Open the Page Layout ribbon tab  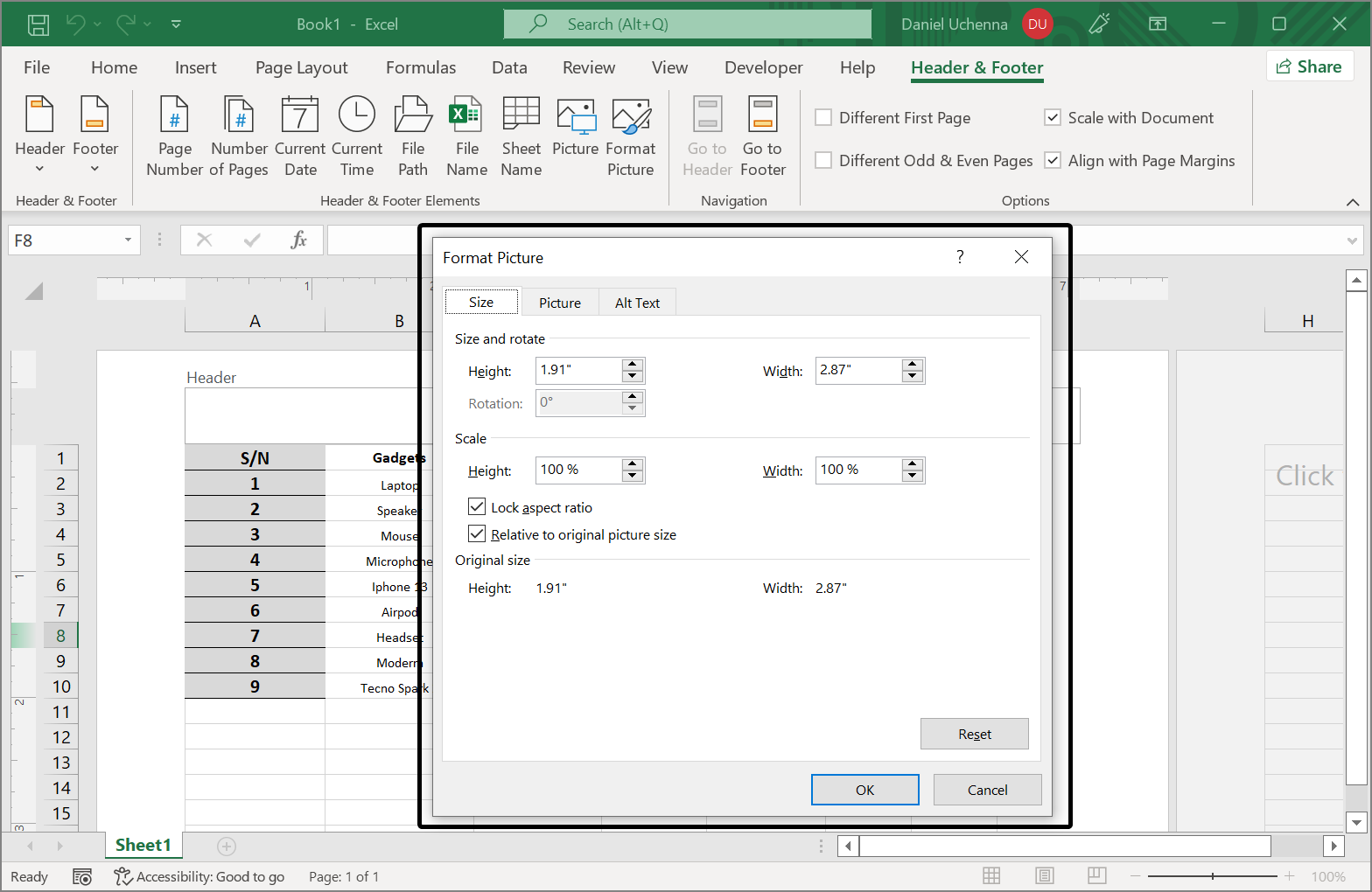click(301, 67)
